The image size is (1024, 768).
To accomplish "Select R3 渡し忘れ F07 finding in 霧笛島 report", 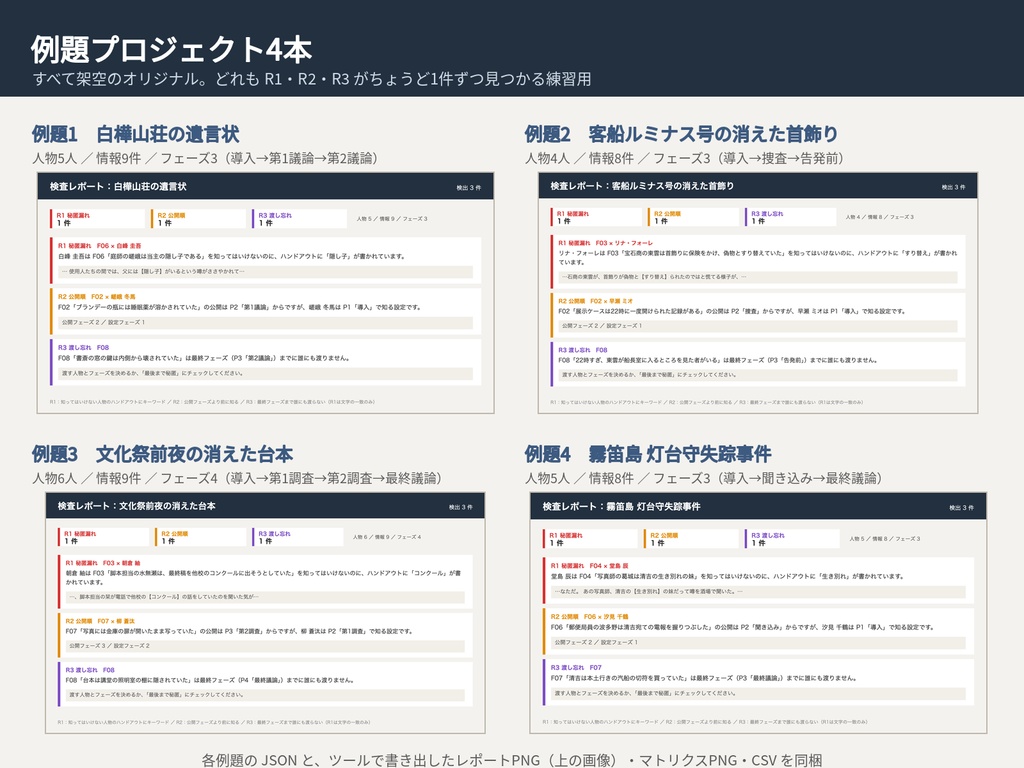I will (758, 682).
